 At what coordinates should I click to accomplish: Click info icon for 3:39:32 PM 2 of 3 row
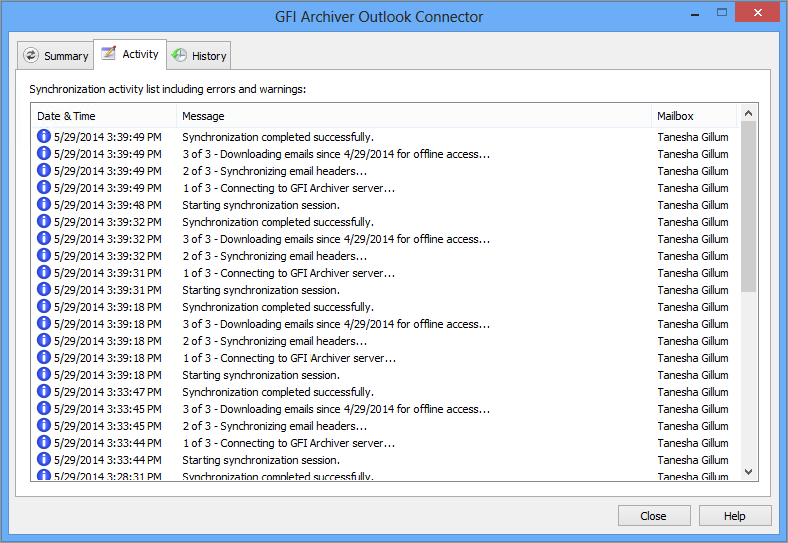pos(44,255)
